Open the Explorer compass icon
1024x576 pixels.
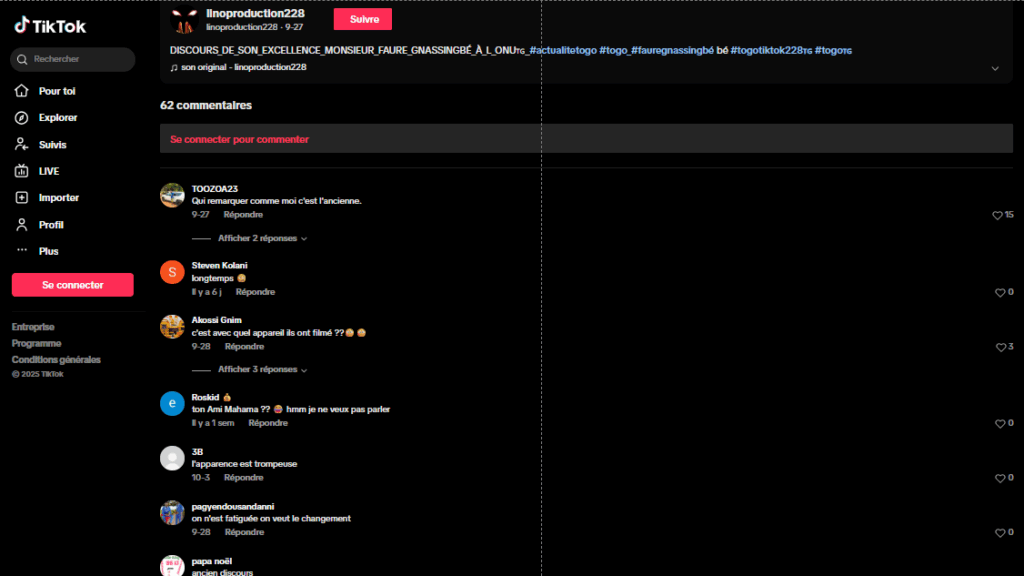point(21,118)
